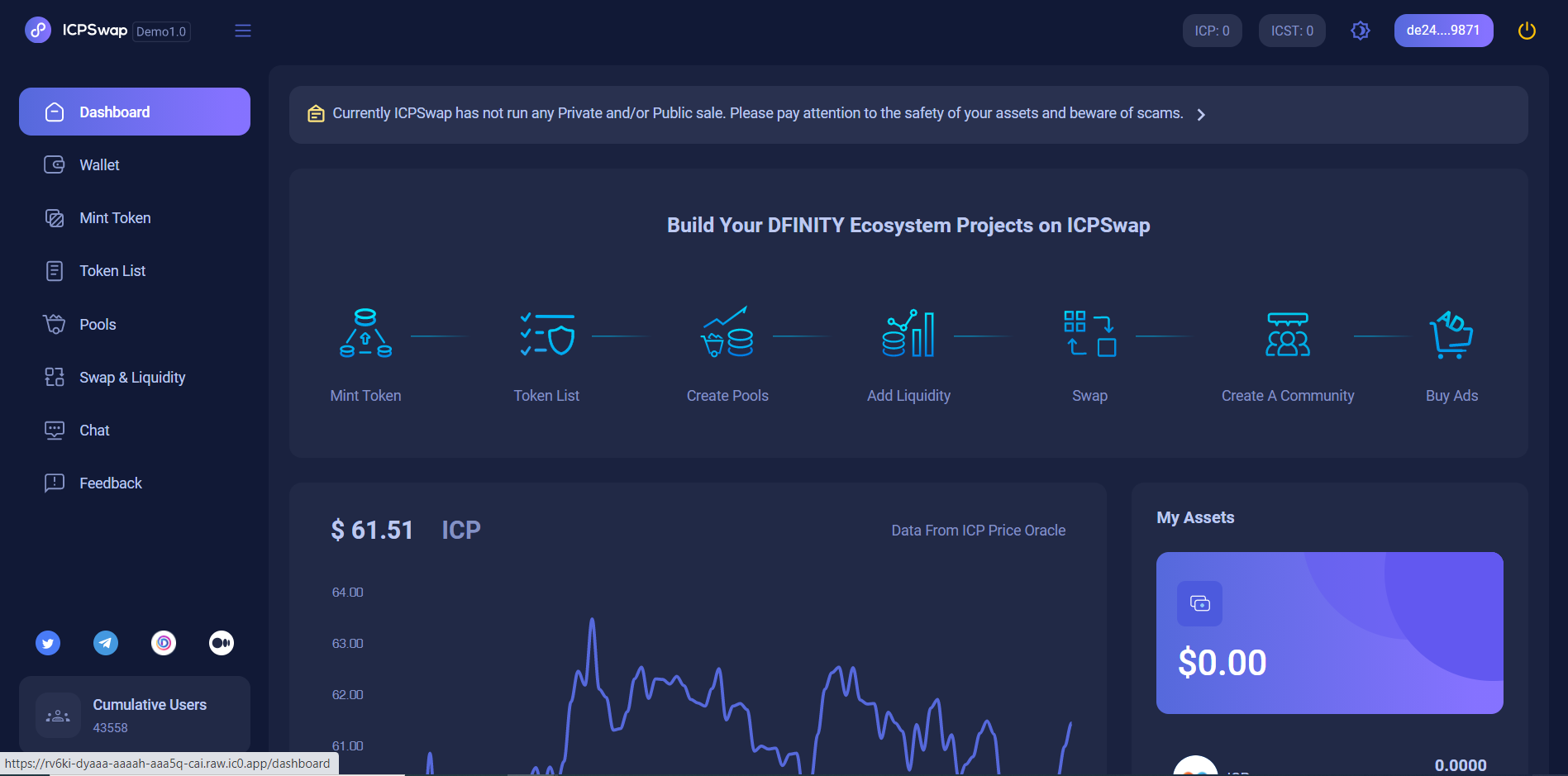The image size is (1568, 776).
Task: Click the Data From ICP Price Oracle text
Action: coord(978,531)
